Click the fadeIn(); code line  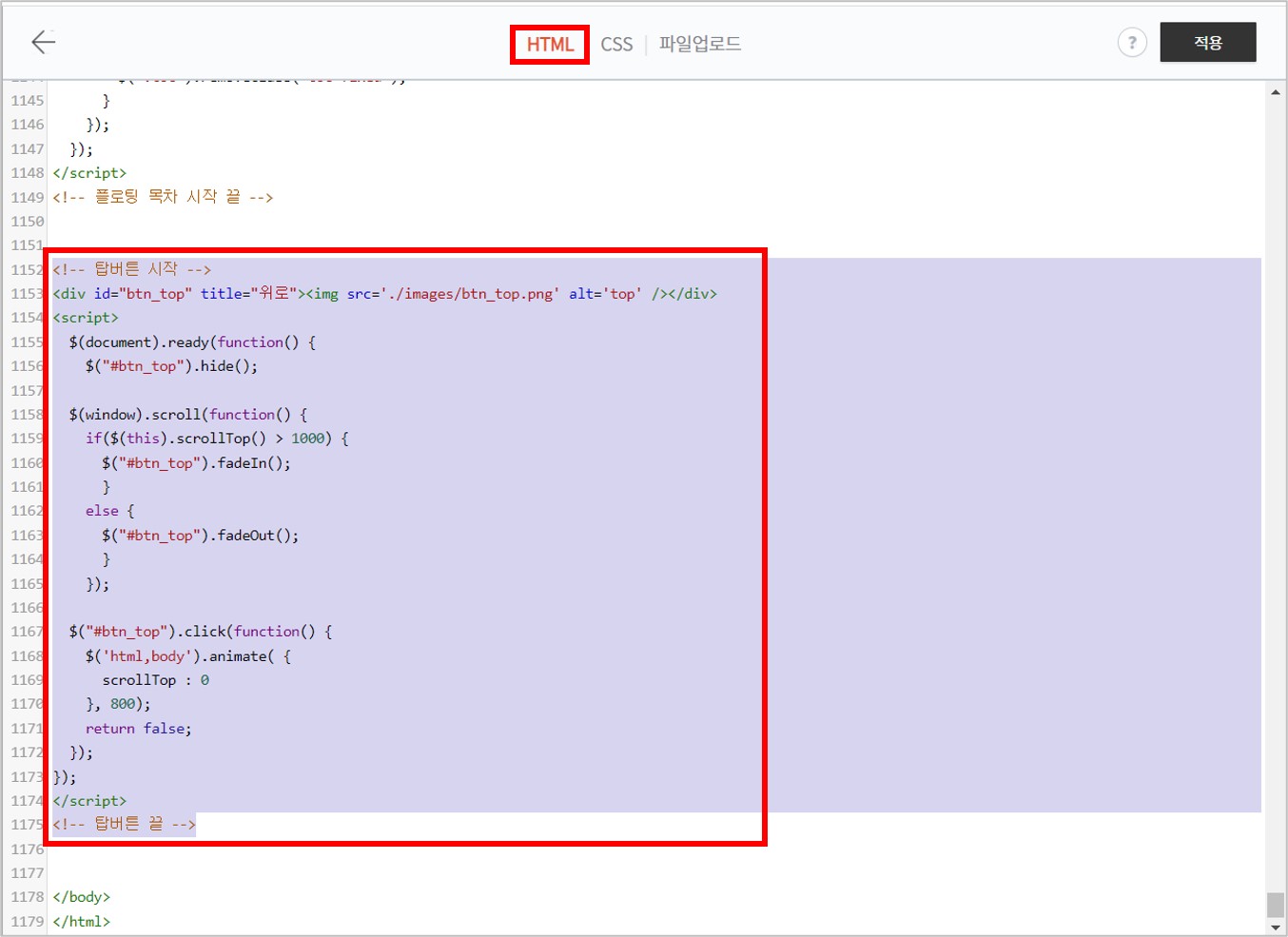pyautogui.click(x=196, y=463)
